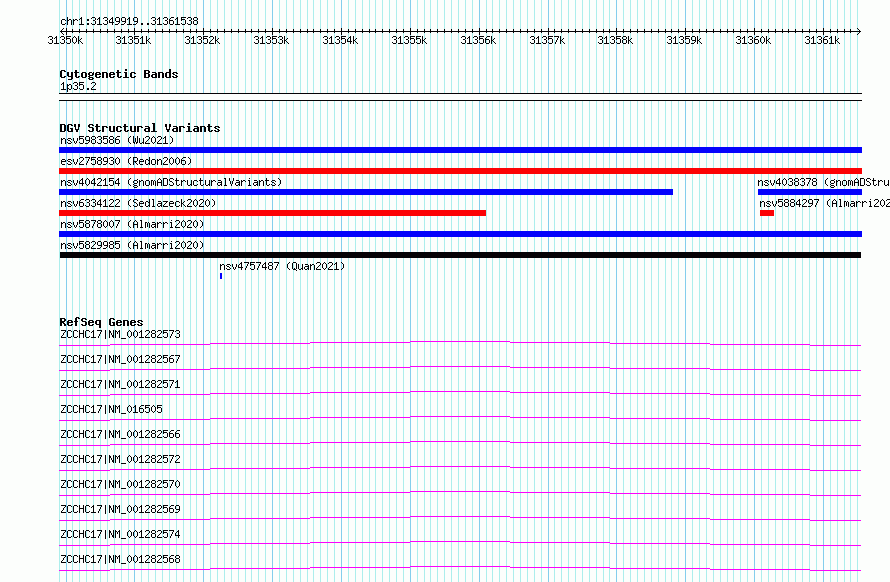This screenshot has width=890, height=582.
Task: Click the RefSeq Genes track title
Action: pyautogui.click(x=101, y=322)
